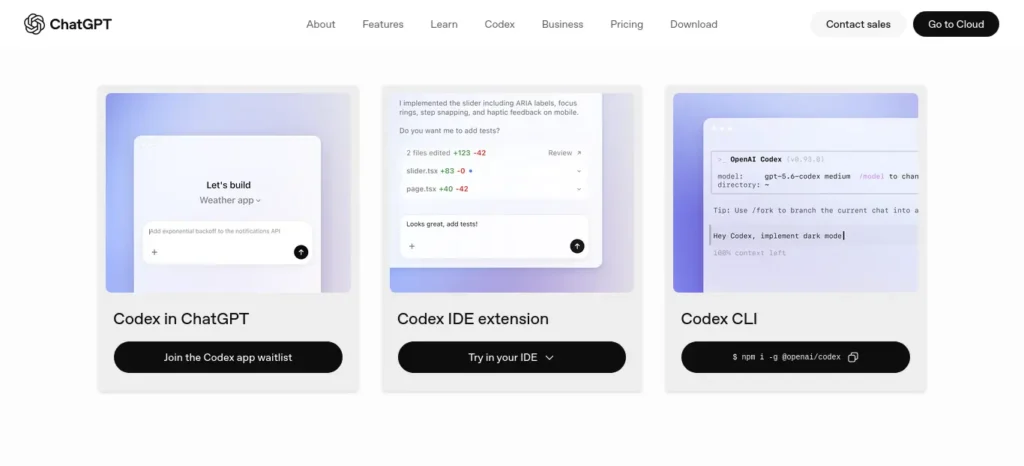Screen dimensions: 1024x466
Task: Copy the npm install command icon
Action: click(853, 357)
